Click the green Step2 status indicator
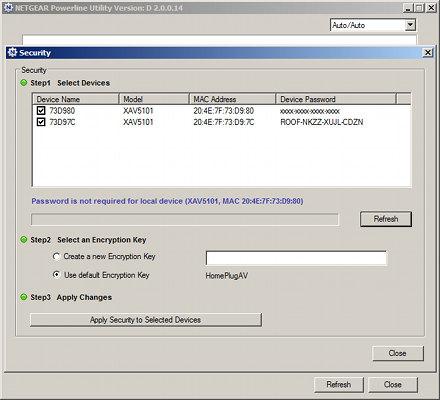The height and width of the screenshot is (400, 440). point(24,240)
